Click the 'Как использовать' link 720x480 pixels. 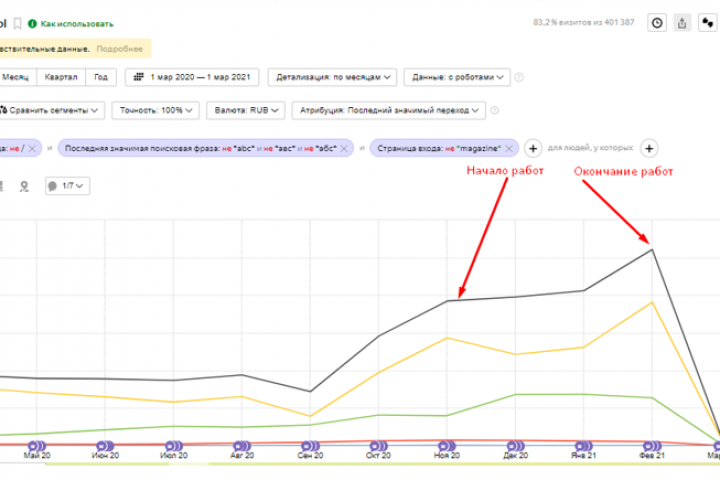click(x=77, y=24)
